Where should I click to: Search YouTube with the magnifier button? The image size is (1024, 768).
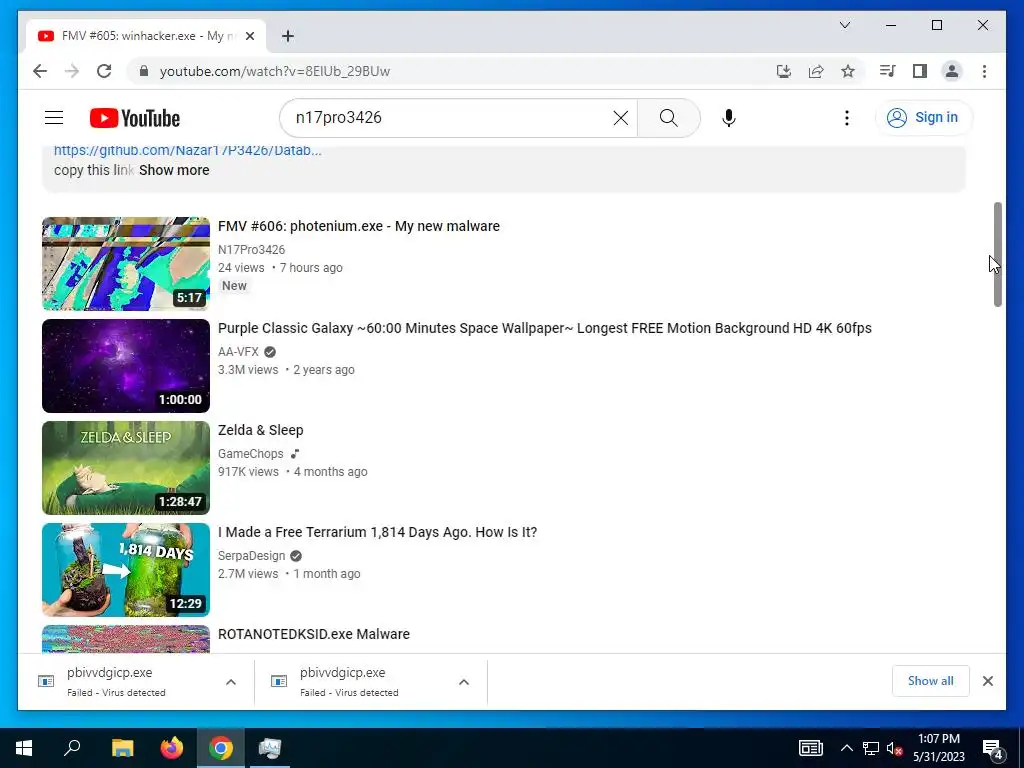(x=669, y=118)
